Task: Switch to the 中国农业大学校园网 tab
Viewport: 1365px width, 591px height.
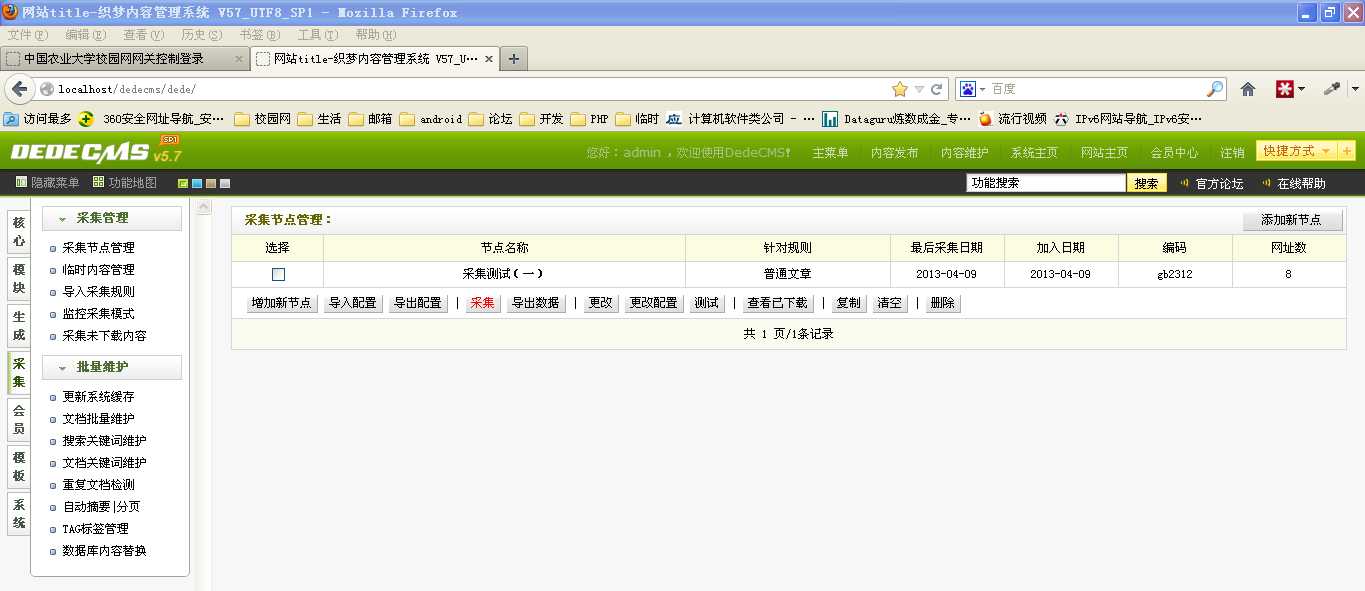Action: pos(125,59)
